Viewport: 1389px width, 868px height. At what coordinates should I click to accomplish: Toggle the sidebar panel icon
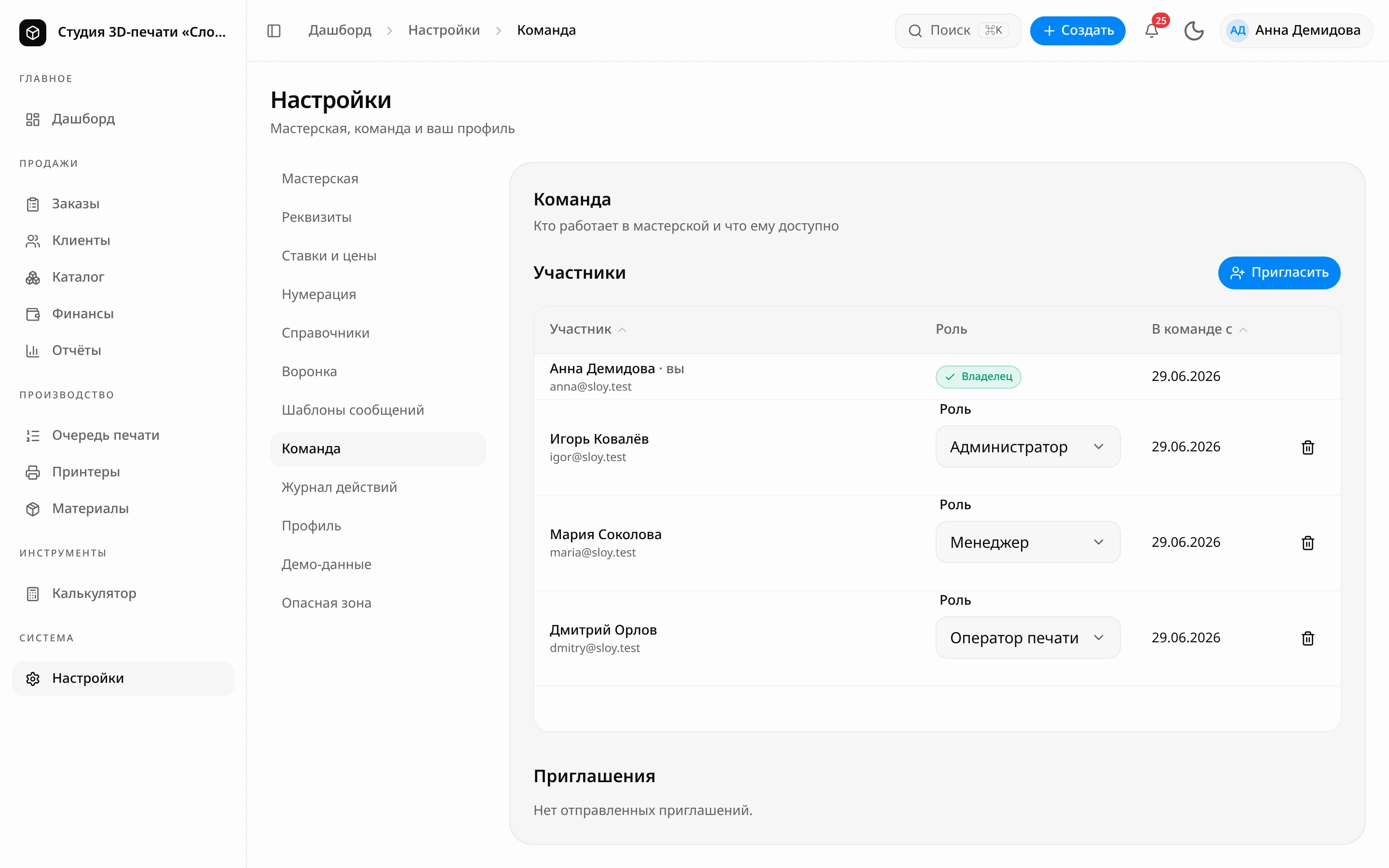[x=274, y=30]
